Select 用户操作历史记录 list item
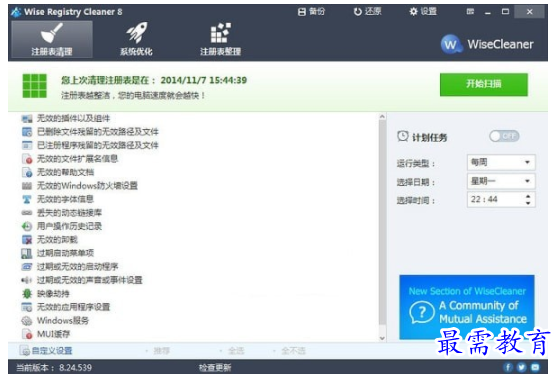 click(70, 226)
